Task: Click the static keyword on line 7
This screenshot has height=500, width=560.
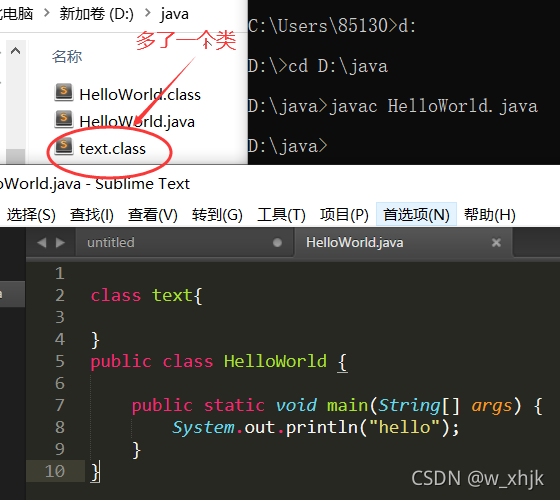Action: point(234,405)
